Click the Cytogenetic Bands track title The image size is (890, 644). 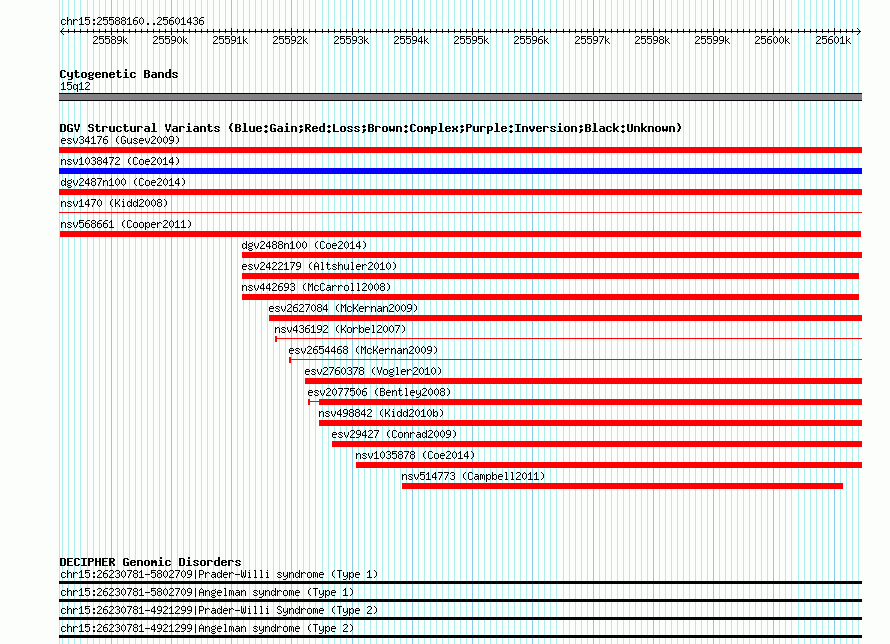(119, 74)
